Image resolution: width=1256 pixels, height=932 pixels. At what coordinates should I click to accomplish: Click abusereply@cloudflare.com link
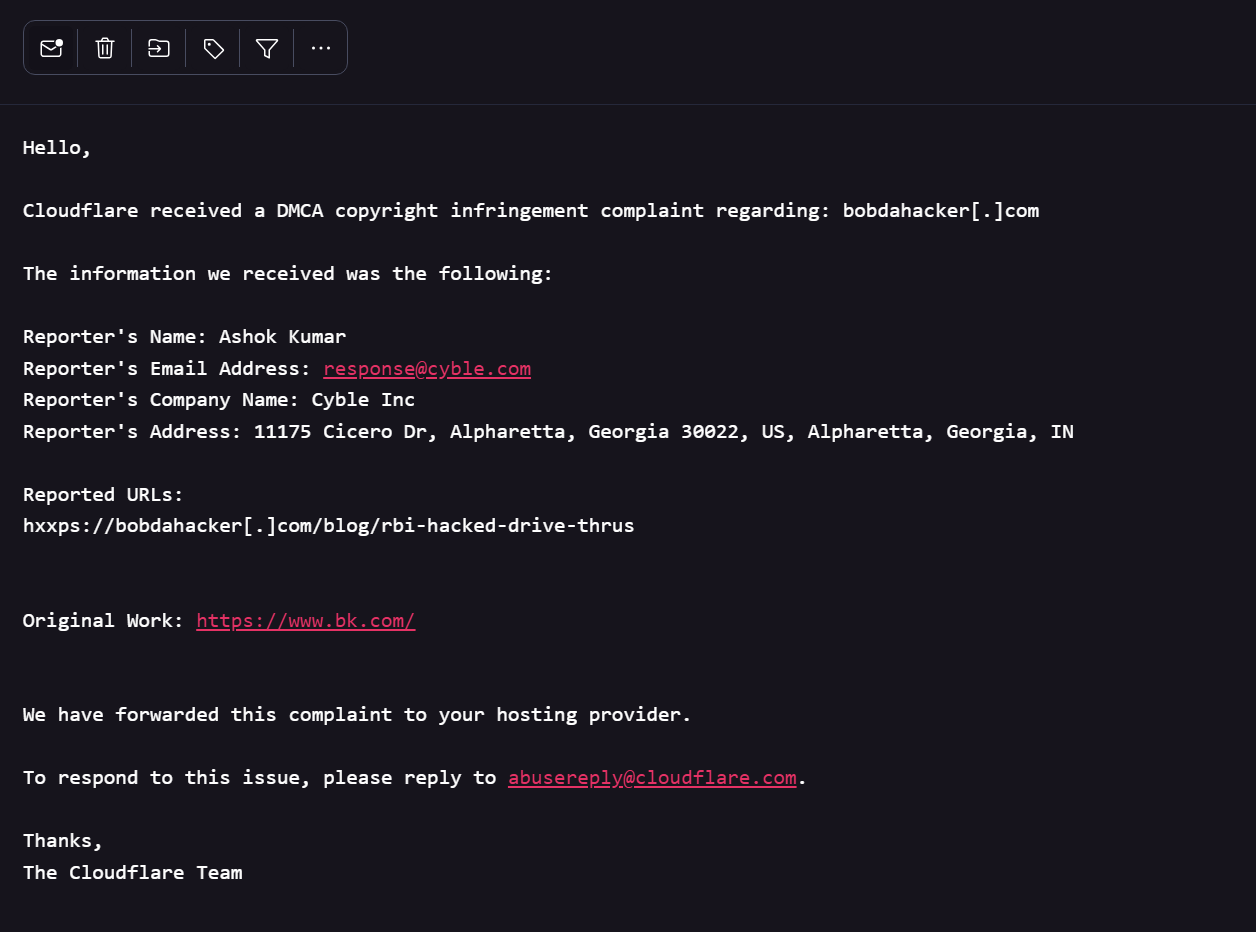click(652, 778)
